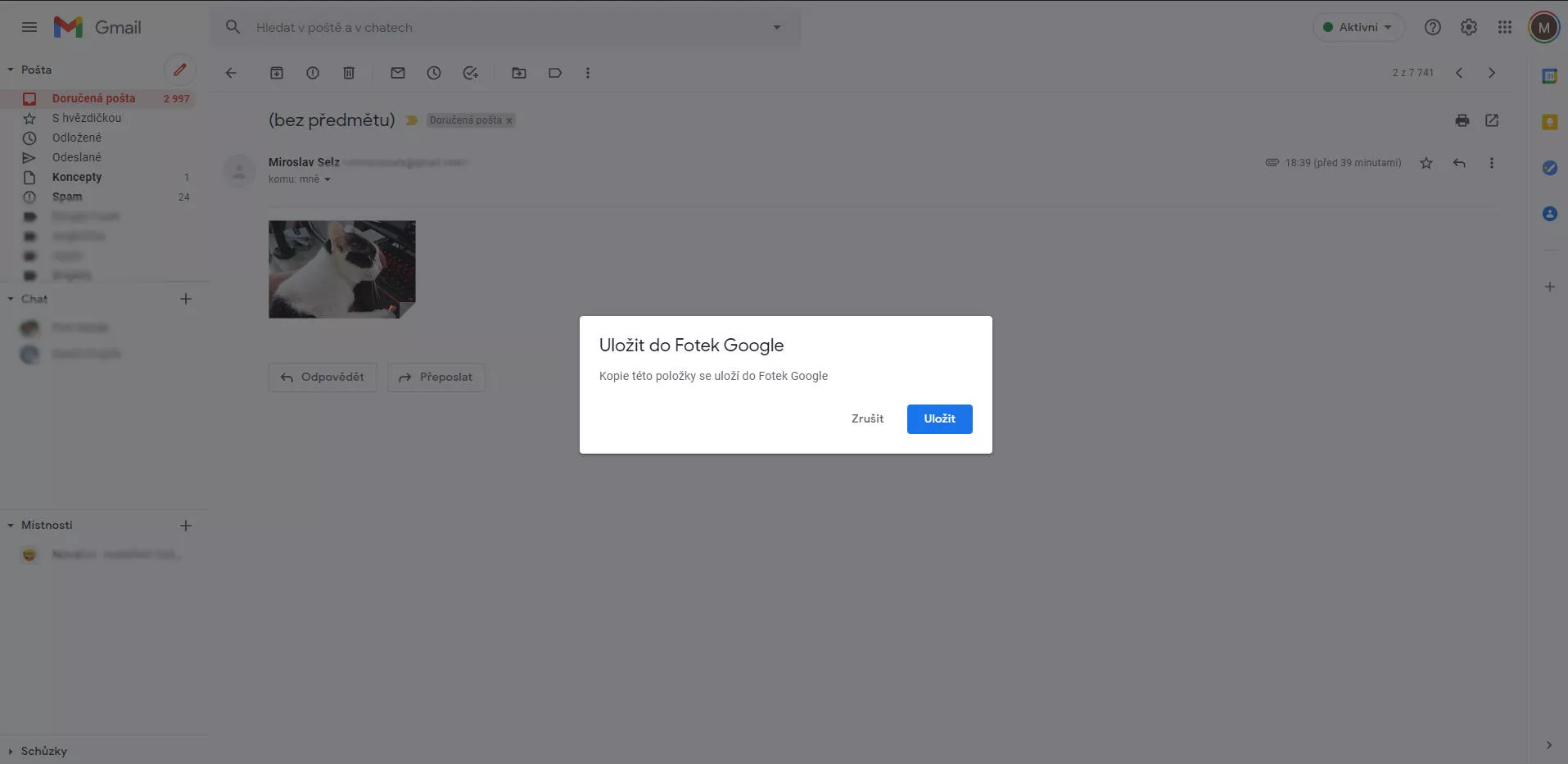
Task: Open the Koncepty folder
Action: pyautogui.click(x=77, y=177)
